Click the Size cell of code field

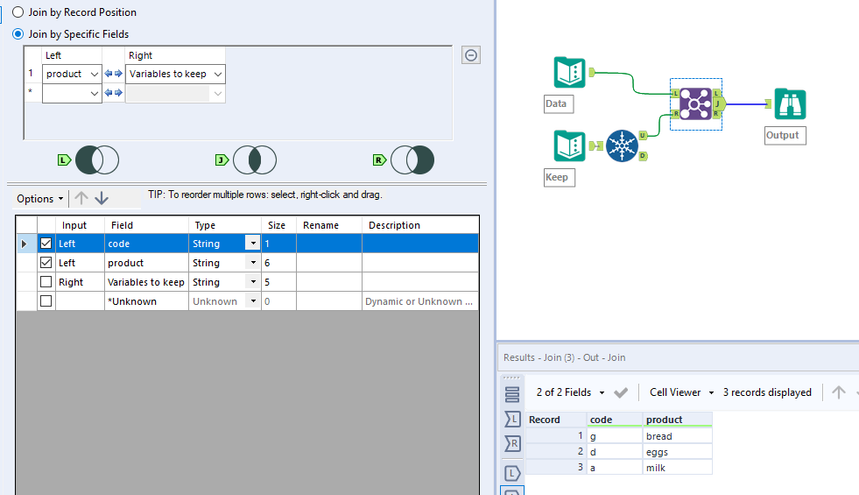tap(279, 244)
